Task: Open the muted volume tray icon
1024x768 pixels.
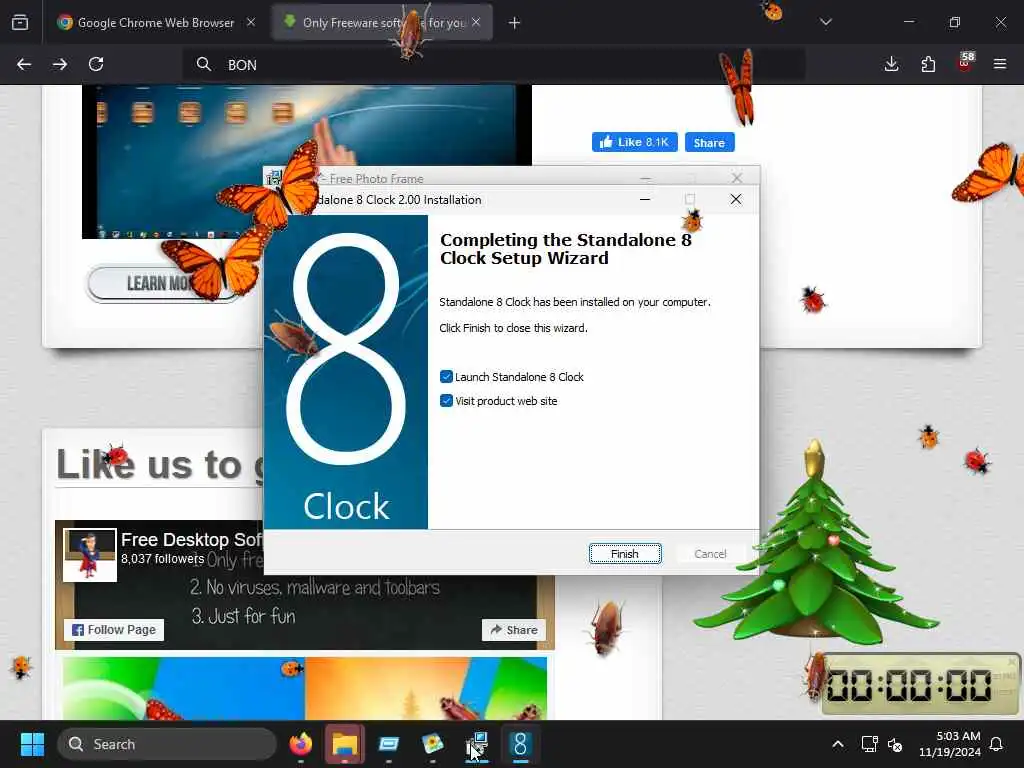Action: [x=895, y=744]
